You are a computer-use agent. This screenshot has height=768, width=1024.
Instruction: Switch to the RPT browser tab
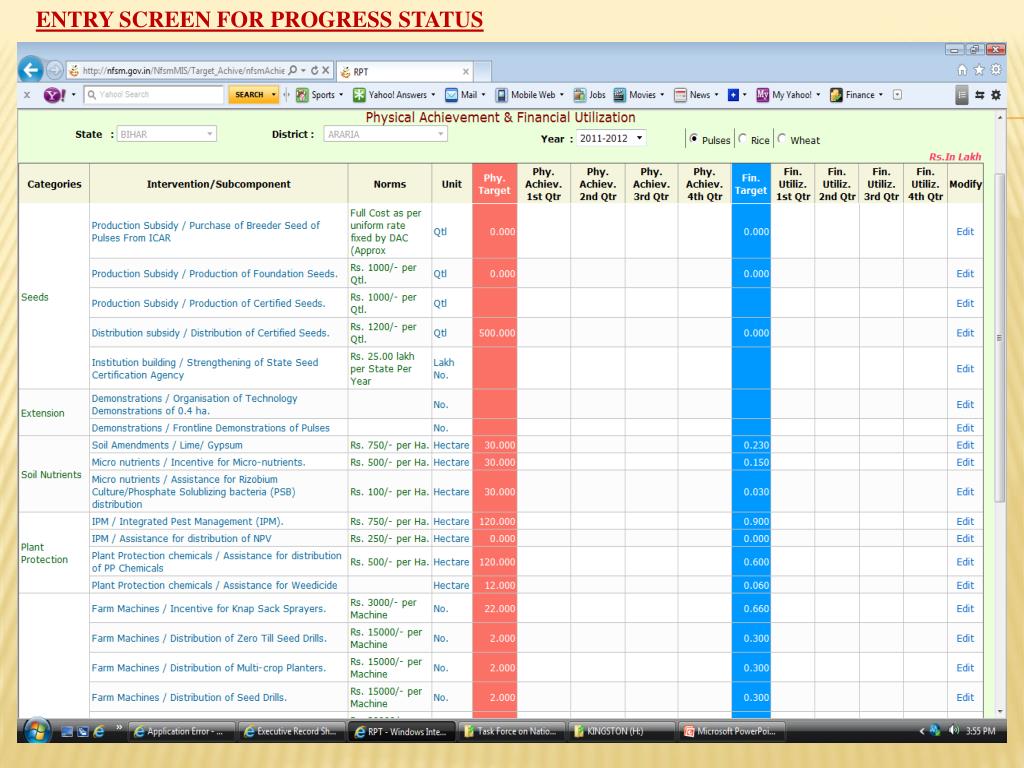(x=404, y=71)
